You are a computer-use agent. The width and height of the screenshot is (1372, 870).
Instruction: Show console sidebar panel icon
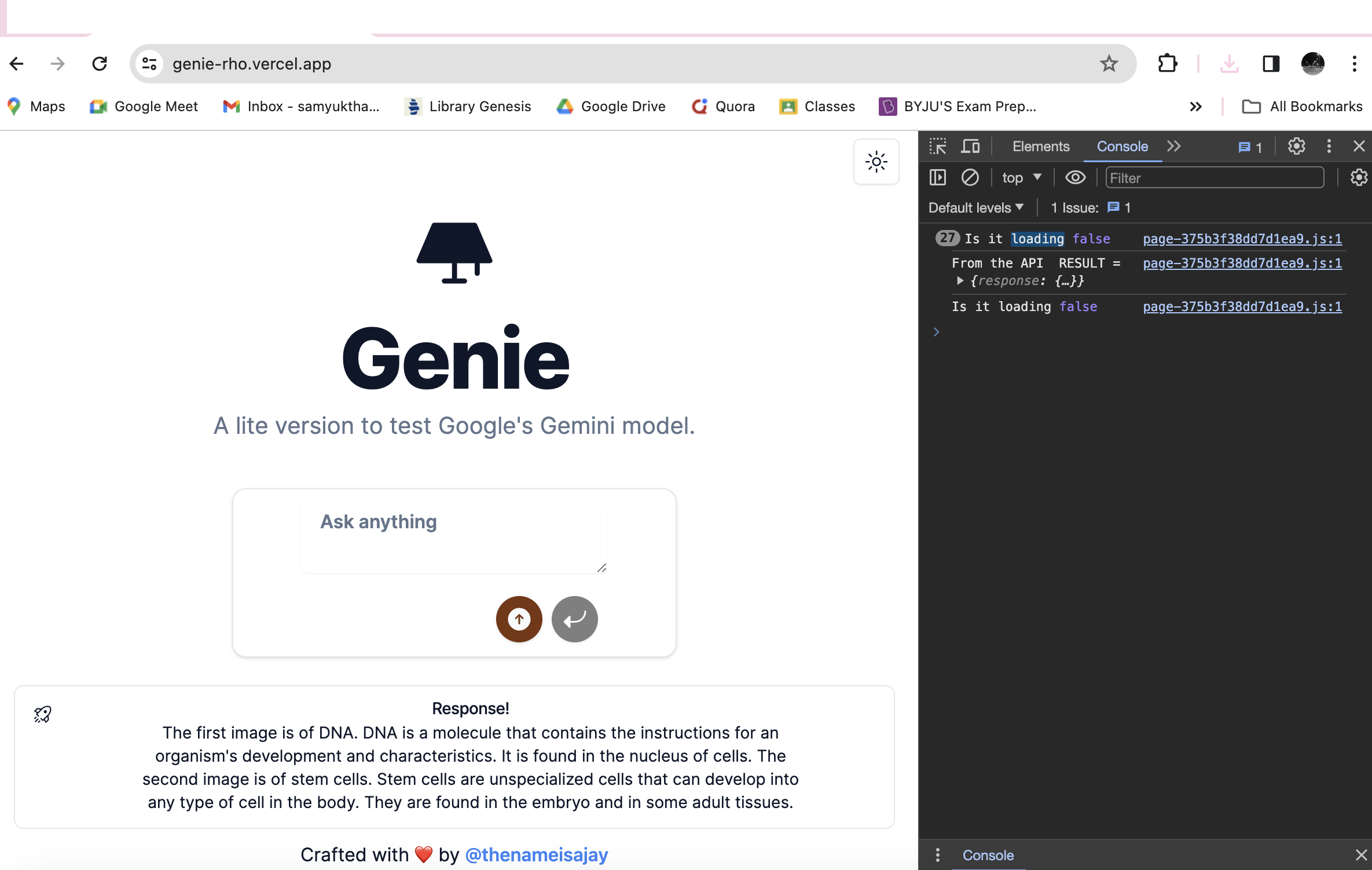tap(938, 178)
